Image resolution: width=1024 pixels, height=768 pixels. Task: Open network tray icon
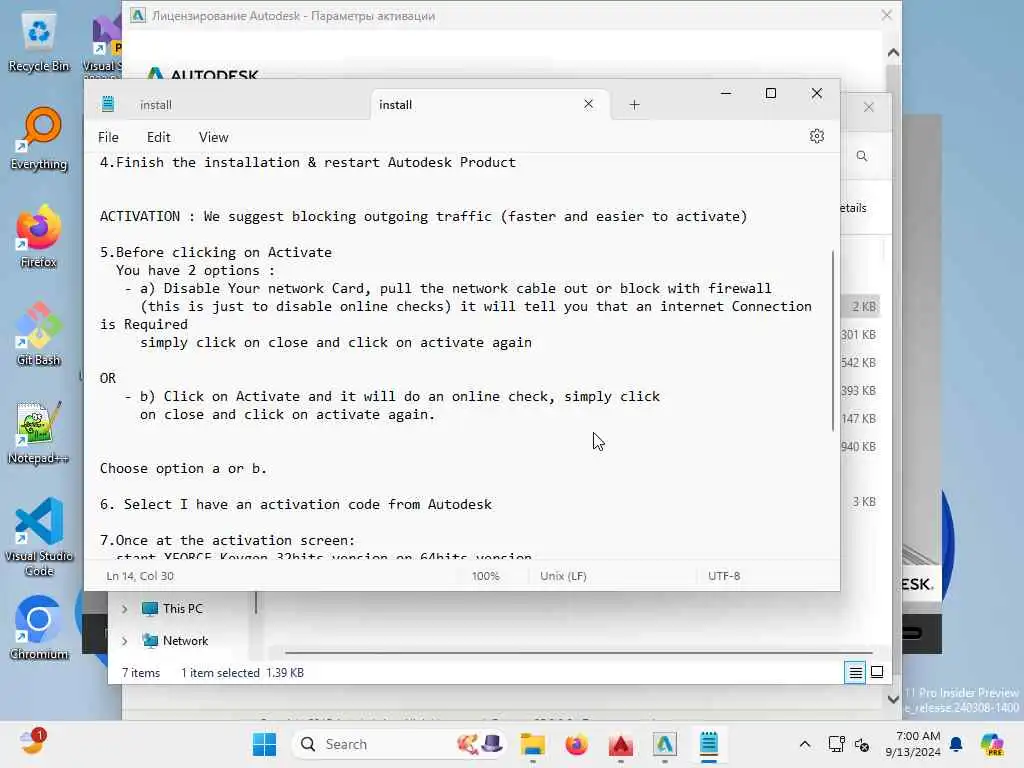click(x=836, y=744)
